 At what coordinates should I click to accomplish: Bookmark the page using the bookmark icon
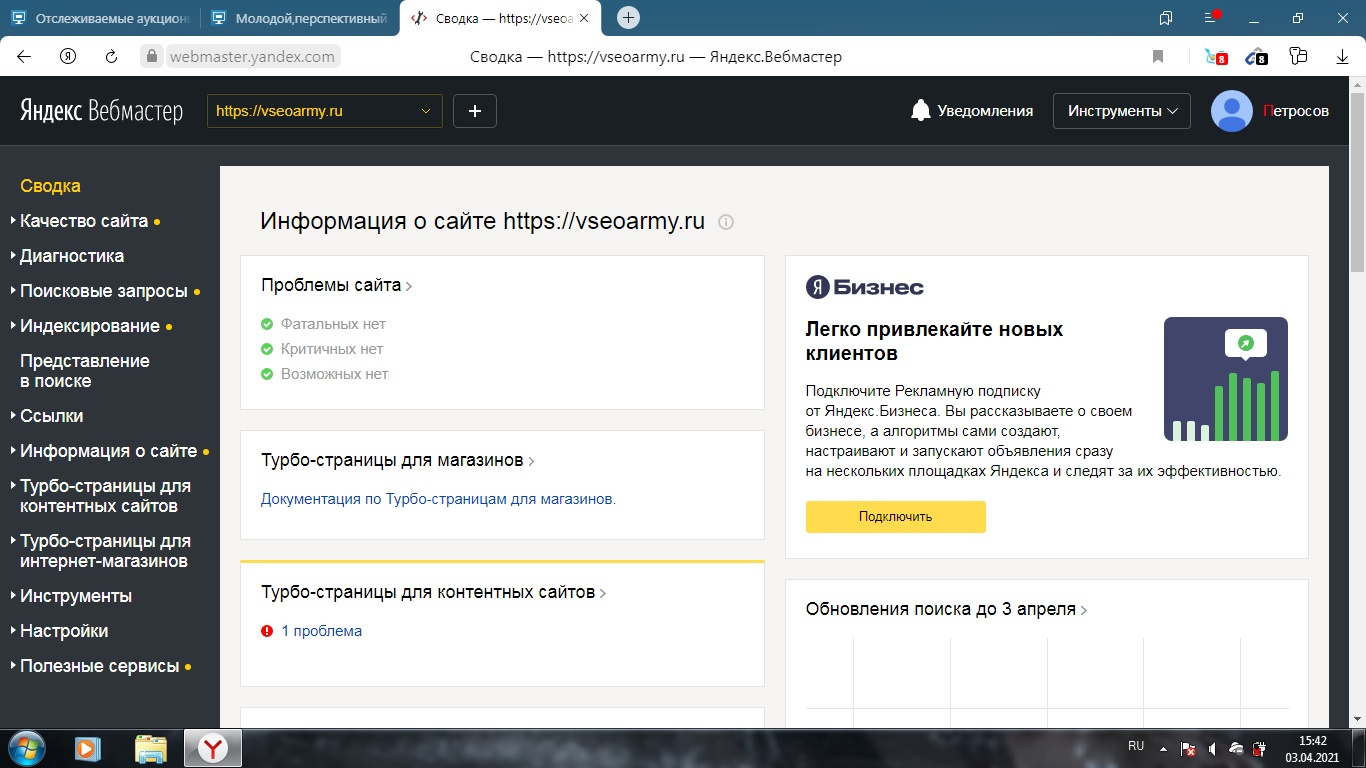pos(1158,57)
